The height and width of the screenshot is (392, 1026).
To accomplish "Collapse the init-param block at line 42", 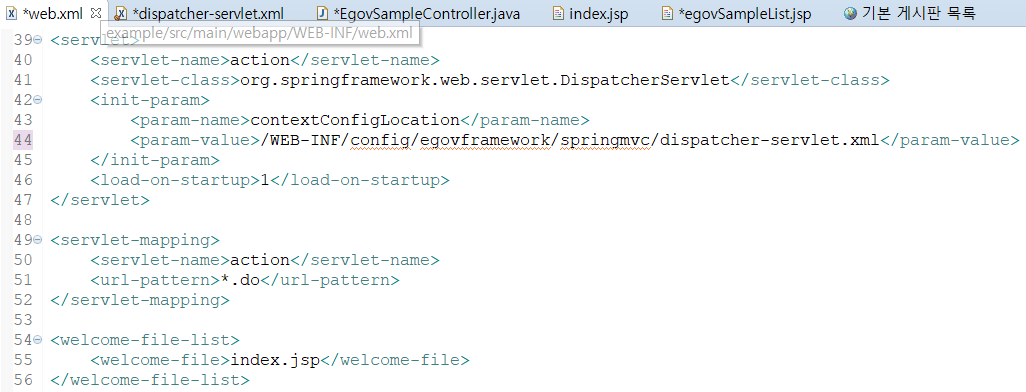I will pos(37,100).
